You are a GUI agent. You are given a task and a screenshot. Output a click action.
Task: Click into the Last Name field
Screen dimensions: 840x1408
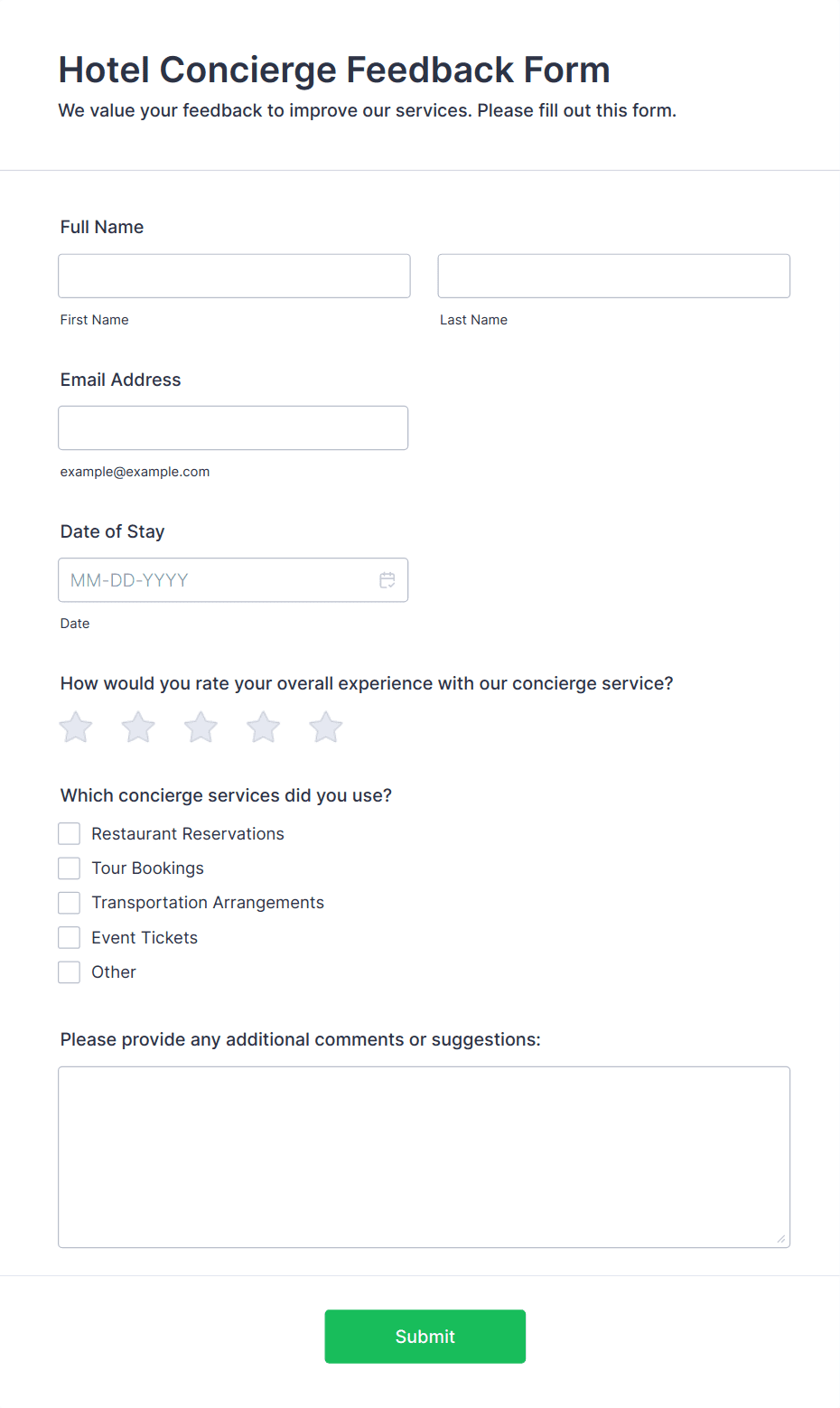click(x=613, y=276)
